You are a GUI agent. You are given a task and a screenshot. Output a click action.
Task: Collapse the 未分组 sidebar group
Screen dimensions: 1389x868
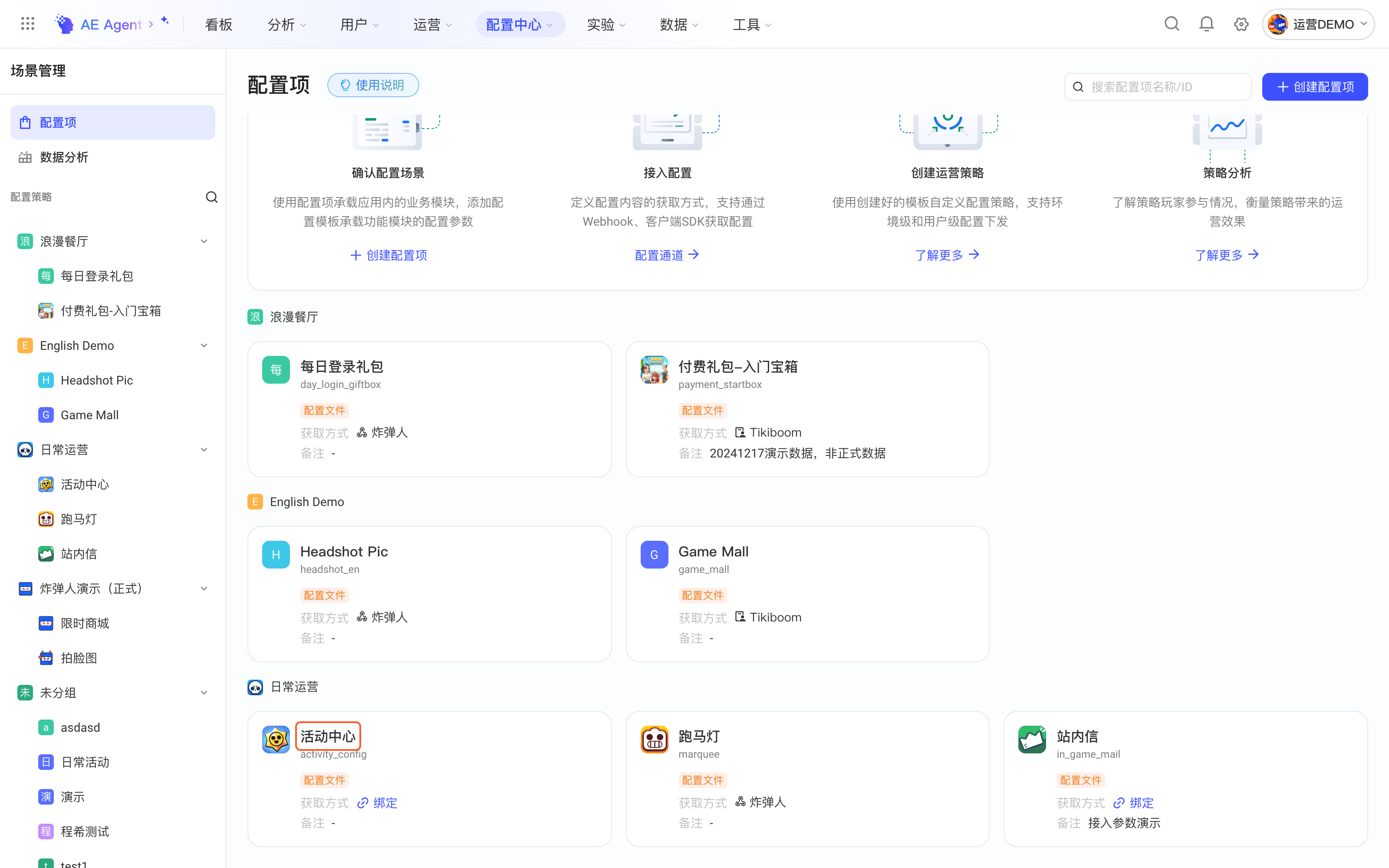(x=204, y=693)
